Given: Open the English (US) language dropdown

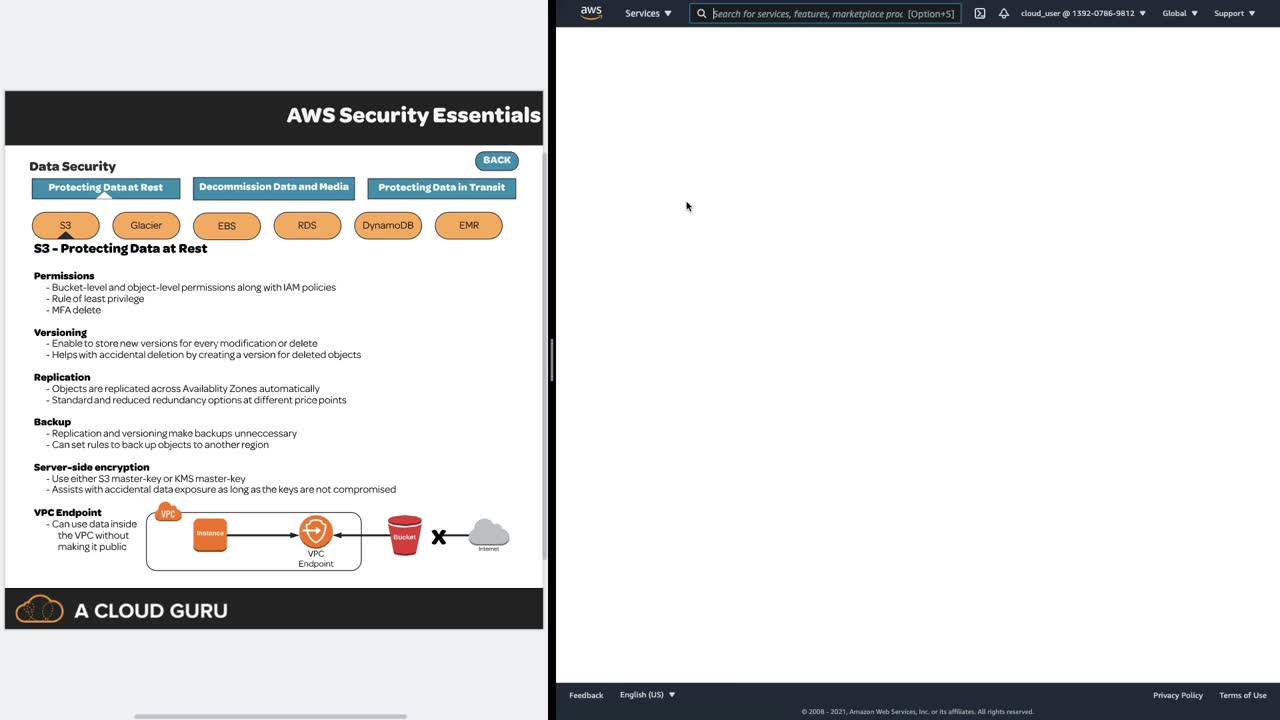Looking at the screenshot, I should coord(647,695).
